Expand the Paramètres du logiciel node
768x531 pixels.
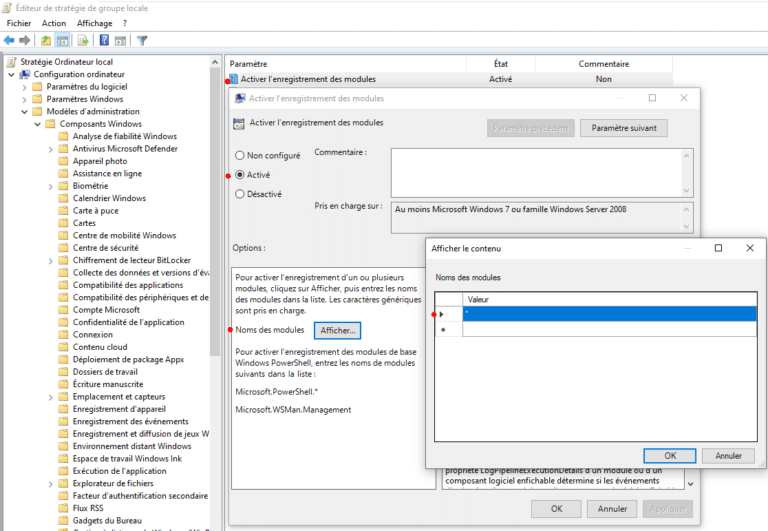(24, 87)
